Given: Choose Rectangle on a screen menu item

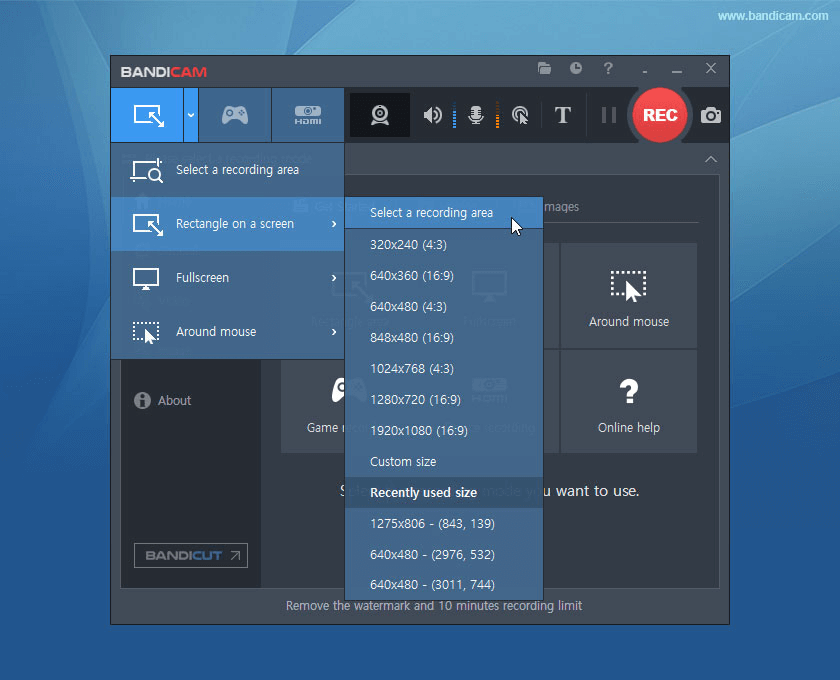Looking at the screenshot, I should pos(228,224).
